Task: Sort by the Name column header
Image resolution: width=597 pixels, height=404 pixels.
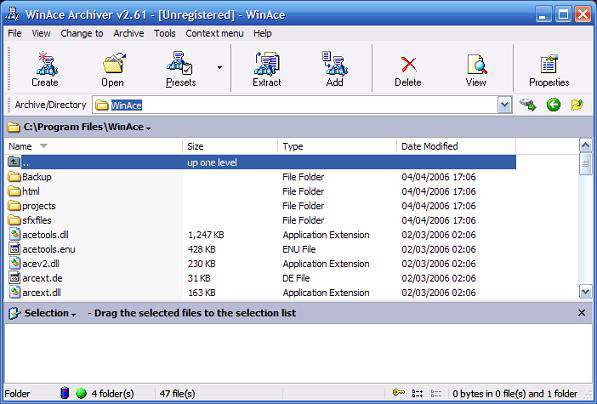Action: point(93,146)
